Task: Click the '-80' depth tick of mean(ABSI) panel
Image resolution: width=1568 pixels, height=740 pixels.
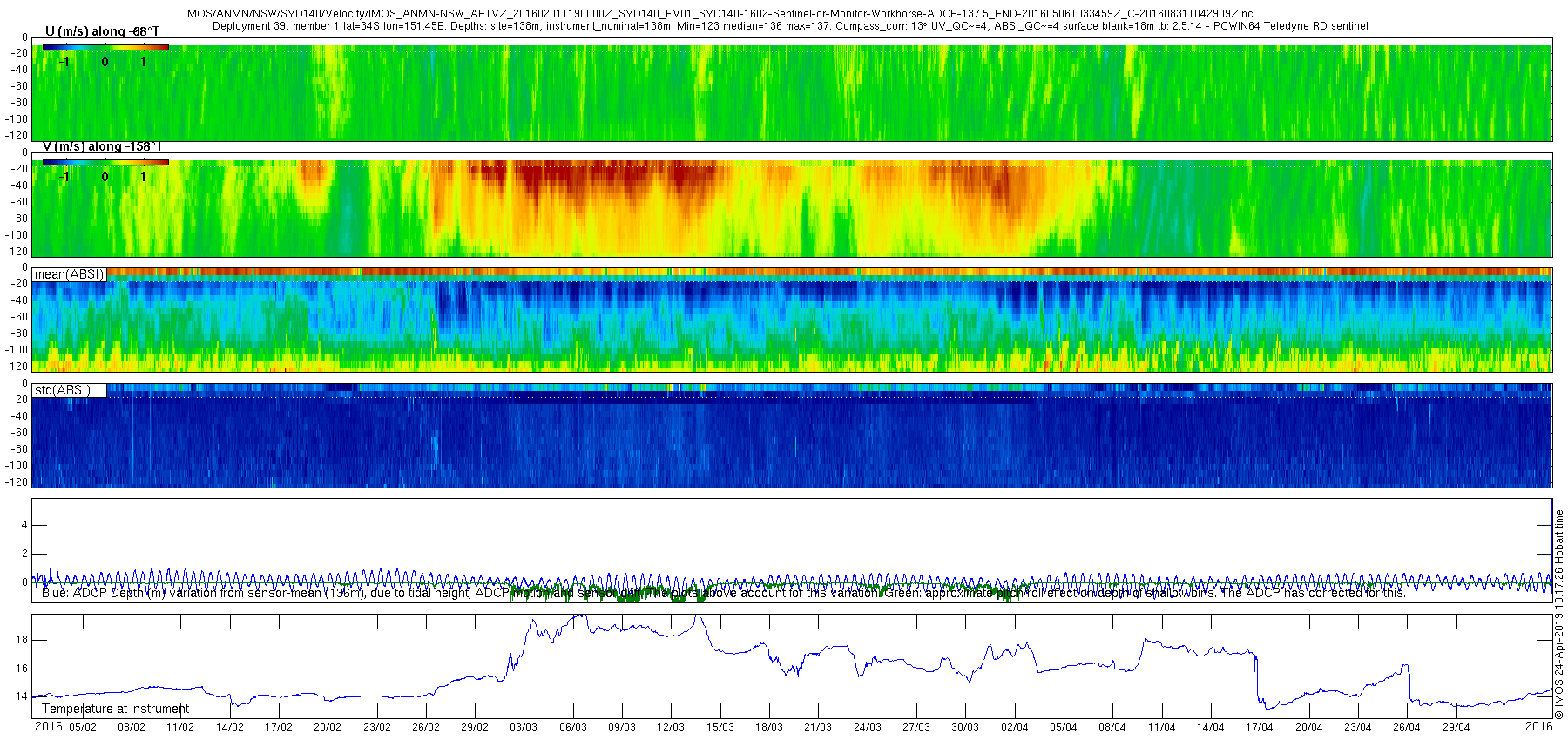Action: coord(18,333)
